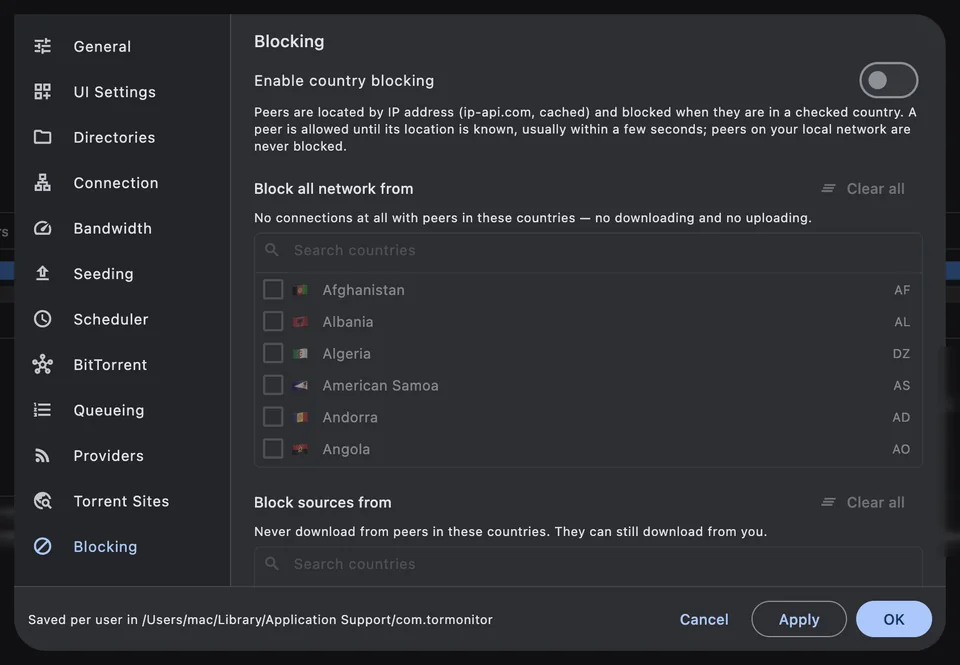Click the Seeding upload icon
This screenshot has height=665, width=960.
point(42,273)
